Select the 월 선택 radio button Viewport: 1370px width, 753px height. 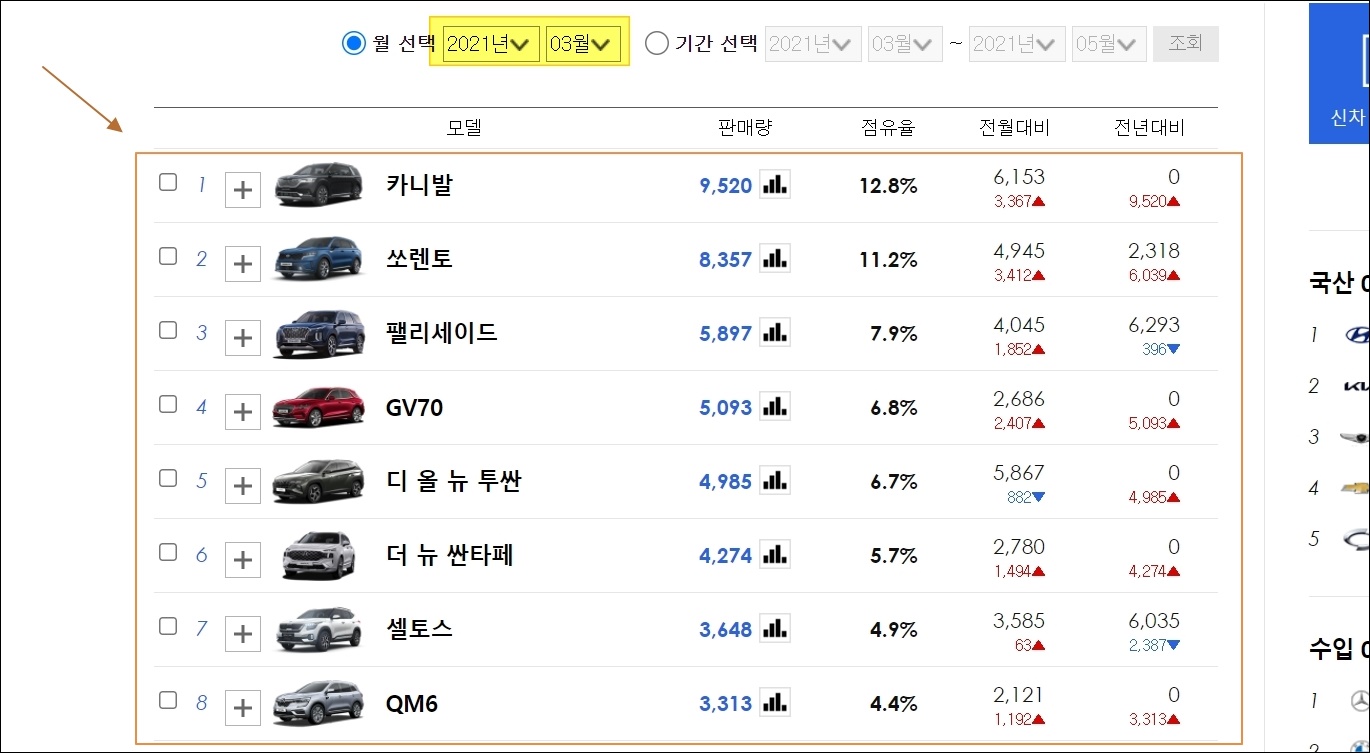(353, 43)
